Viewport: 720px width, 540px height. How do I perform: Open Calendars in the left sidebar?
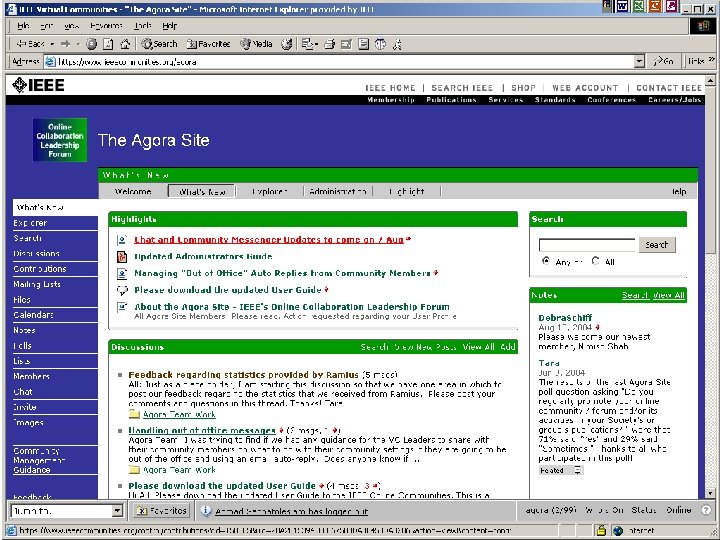pyautogui.click(x=33, y=315)
